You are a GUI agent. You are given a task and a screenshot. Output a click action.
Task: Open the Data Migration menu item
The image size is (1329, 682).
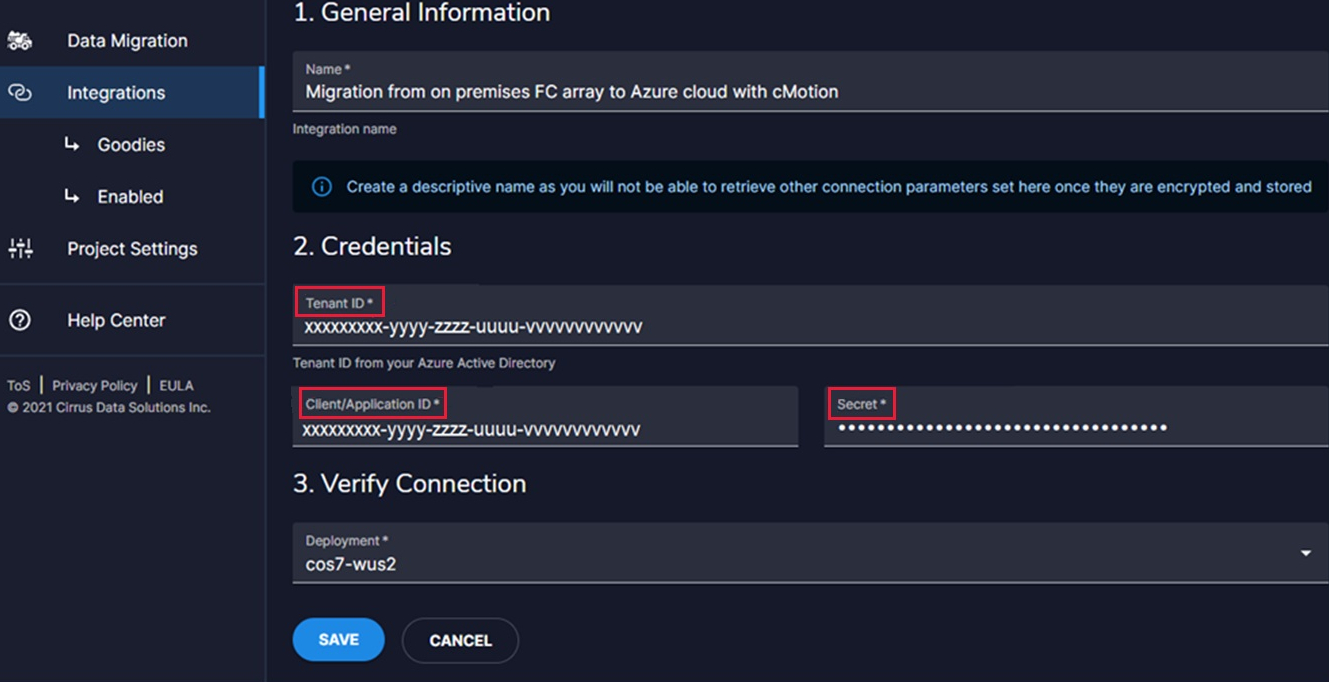coord(127,41)
